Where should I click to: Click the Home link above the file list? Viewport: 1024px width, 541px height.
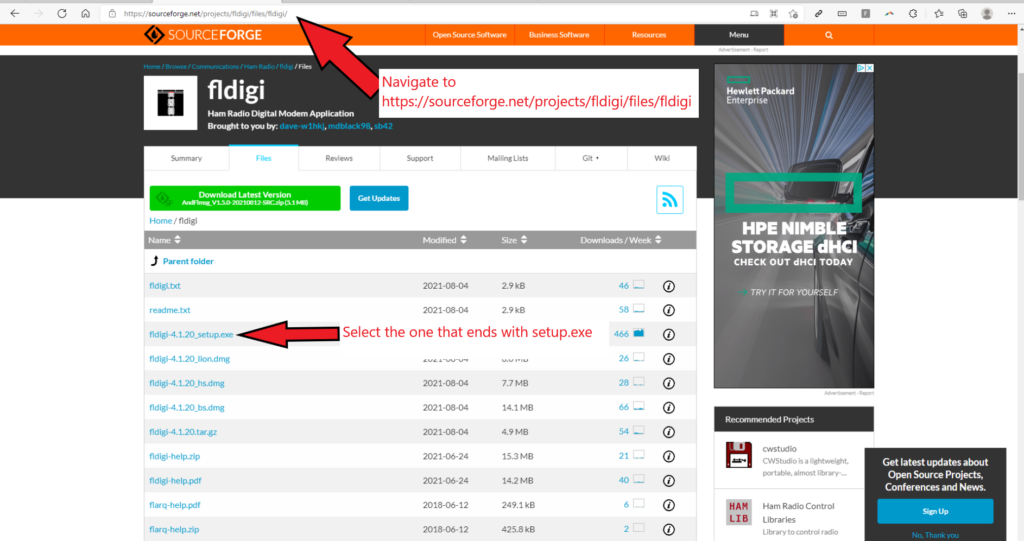pos(161,221)
